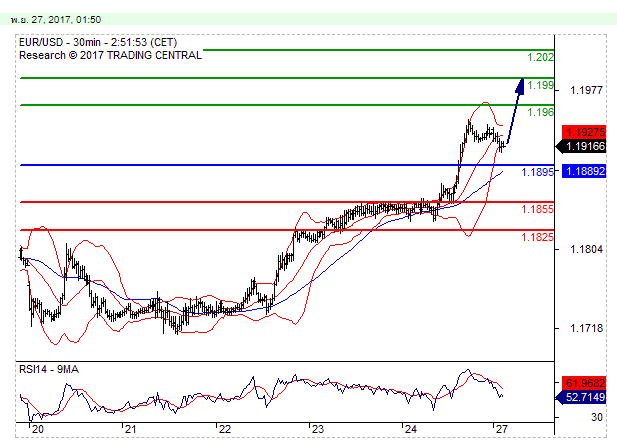Viewport: 617px width, 446px height.
Task: Click the blue 1.18892 price tag
Action: (584, 171)
